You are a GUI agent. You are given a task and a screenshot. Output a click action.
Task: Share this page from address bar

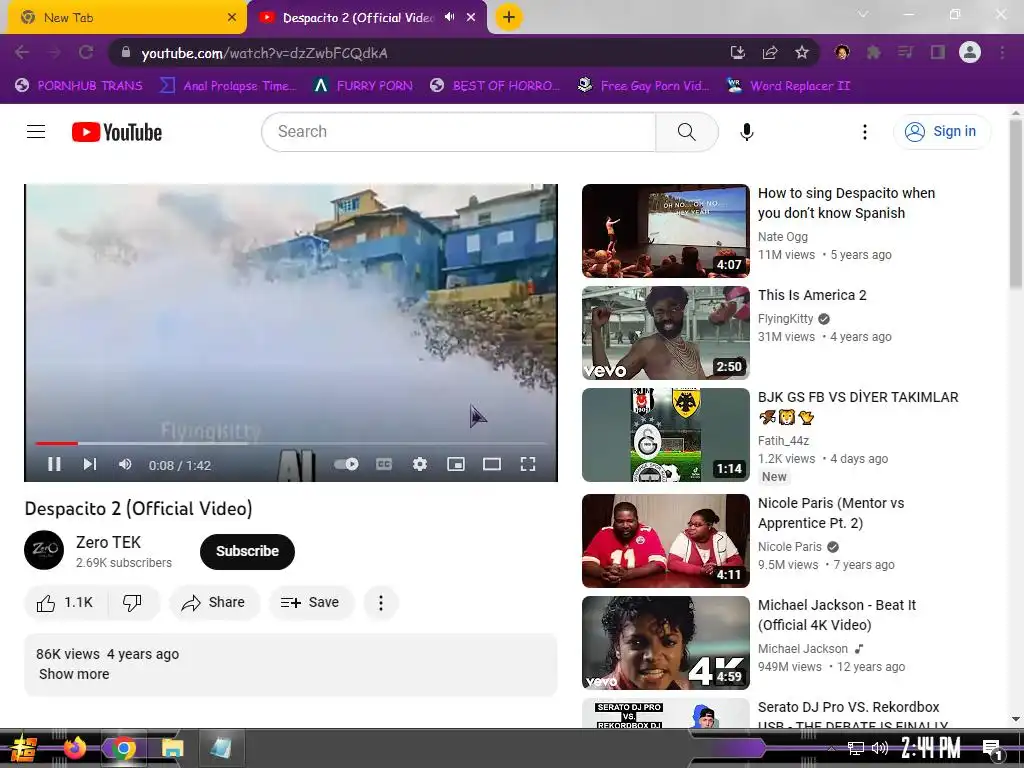770,52
